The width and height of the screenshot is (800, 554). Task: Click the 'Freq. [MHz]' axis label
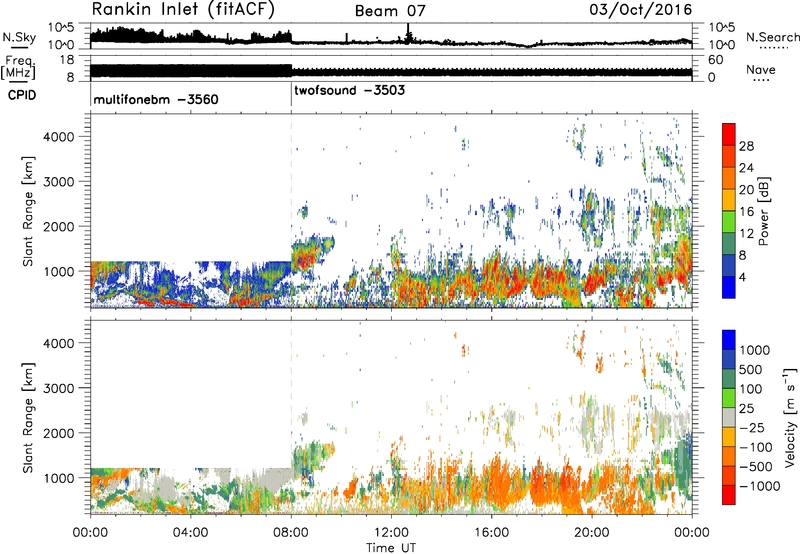coord(19,68)
